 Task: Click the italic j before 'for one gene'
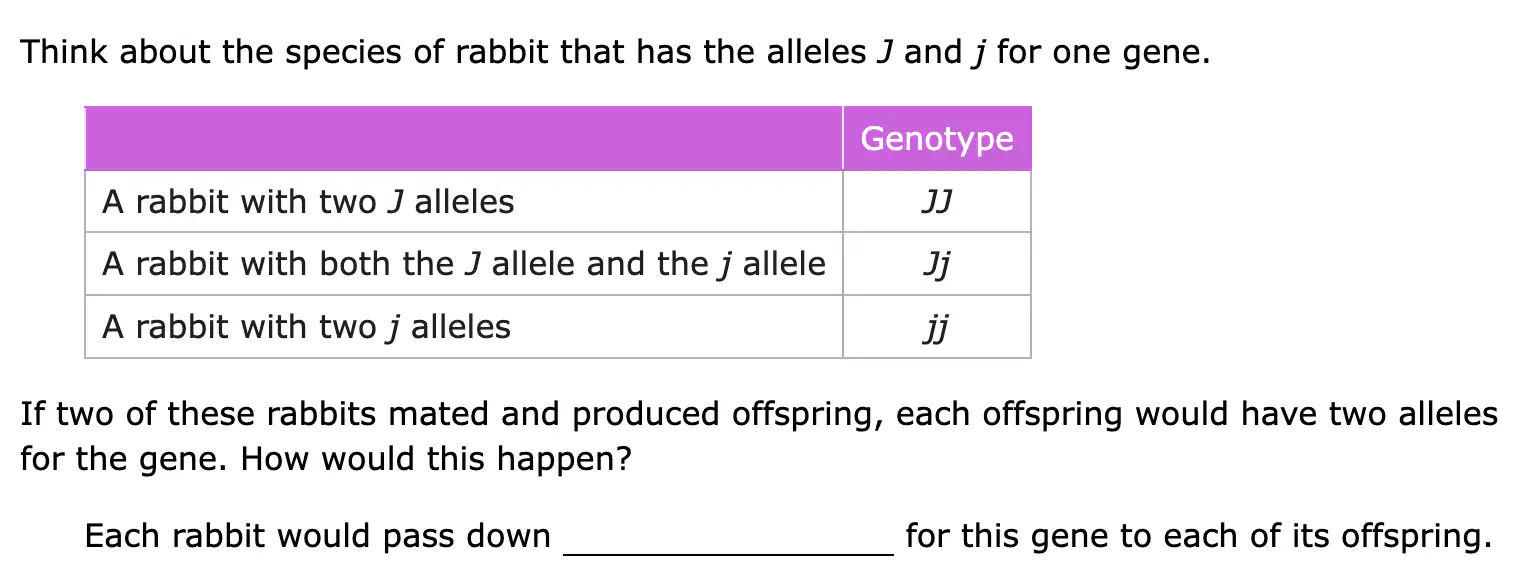tap(976, 54)
